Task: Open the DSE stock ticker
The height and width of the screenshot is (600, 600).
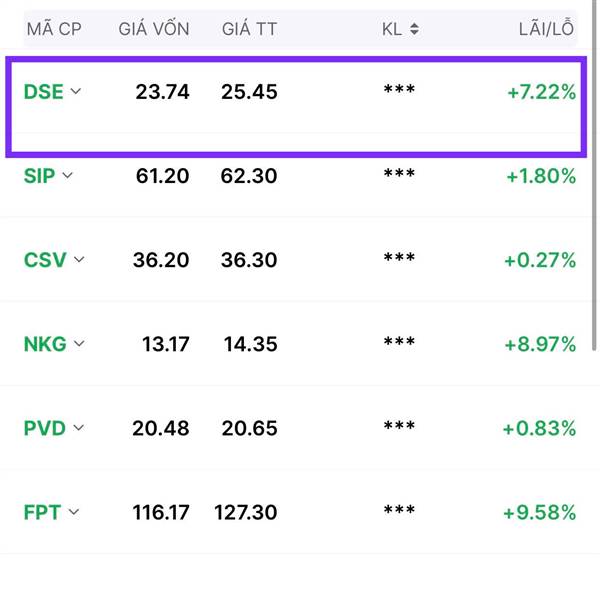Action: click(43, 92)
